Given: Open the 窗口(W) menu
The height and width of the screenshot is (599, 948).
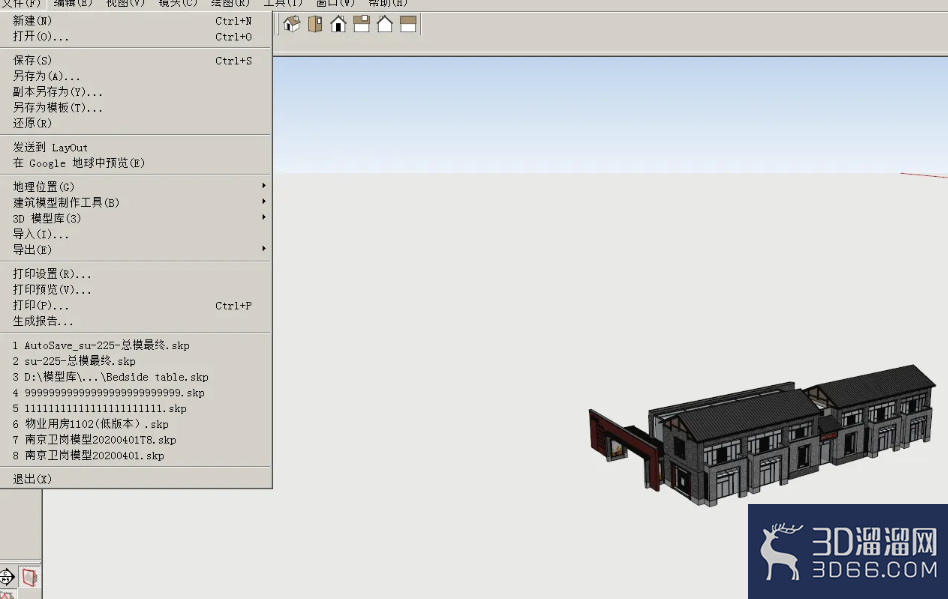Looking at the screenshot, I should click(x=335, y=3).
